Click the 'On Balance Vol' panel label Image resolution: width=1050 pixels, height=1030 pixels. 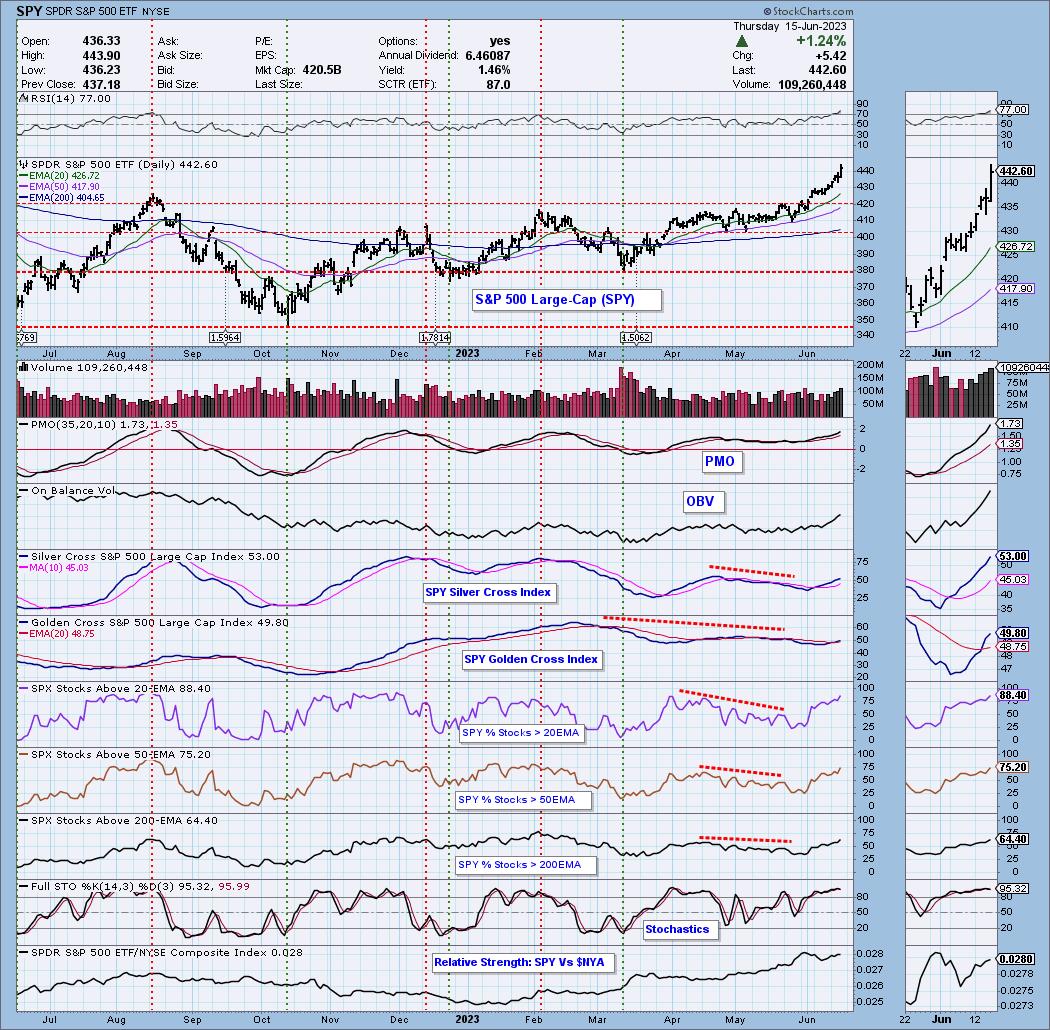(x=72, y=491)
